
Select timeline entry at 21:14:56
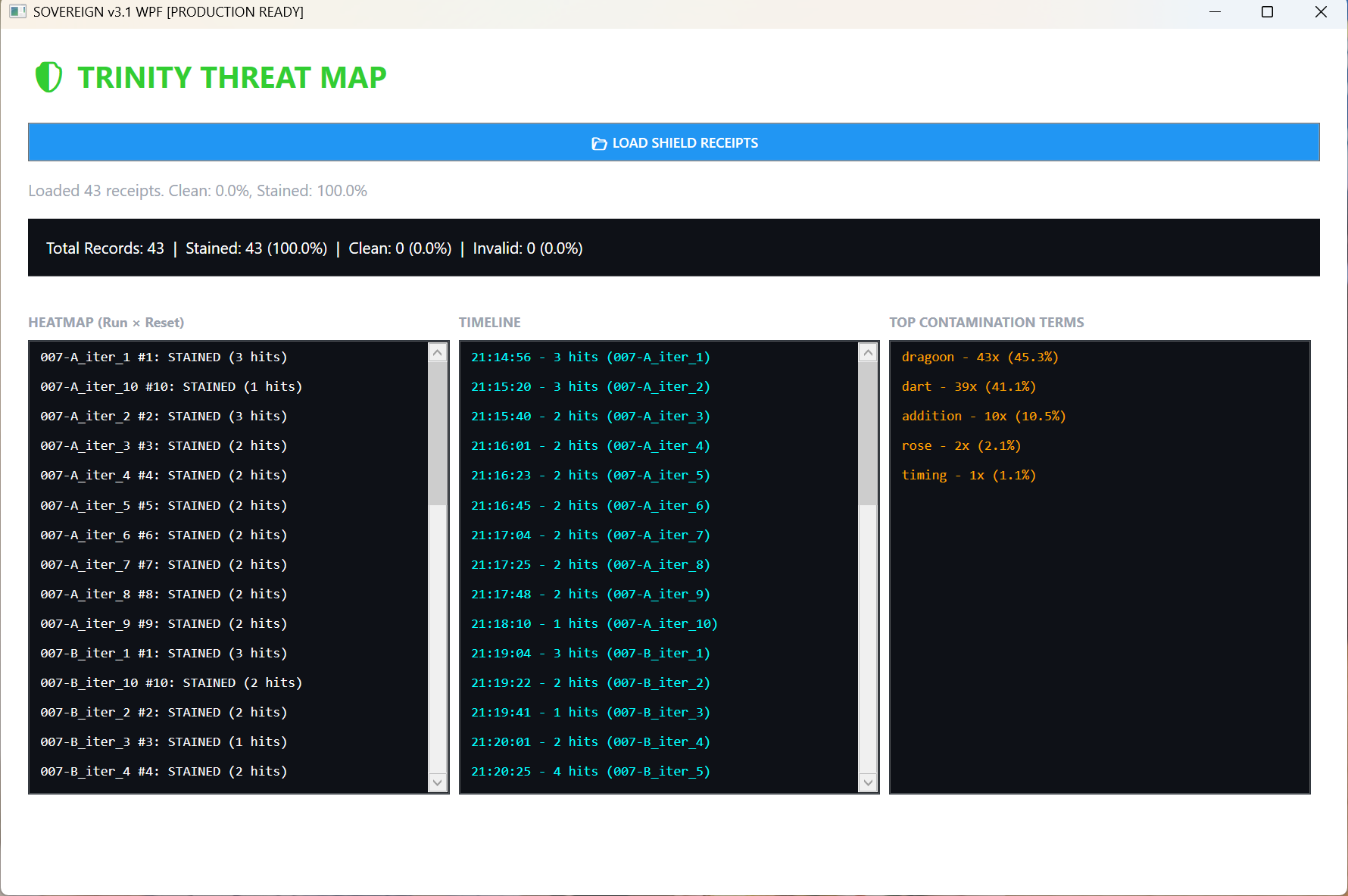pyautogui.click(x=591, y=357)
